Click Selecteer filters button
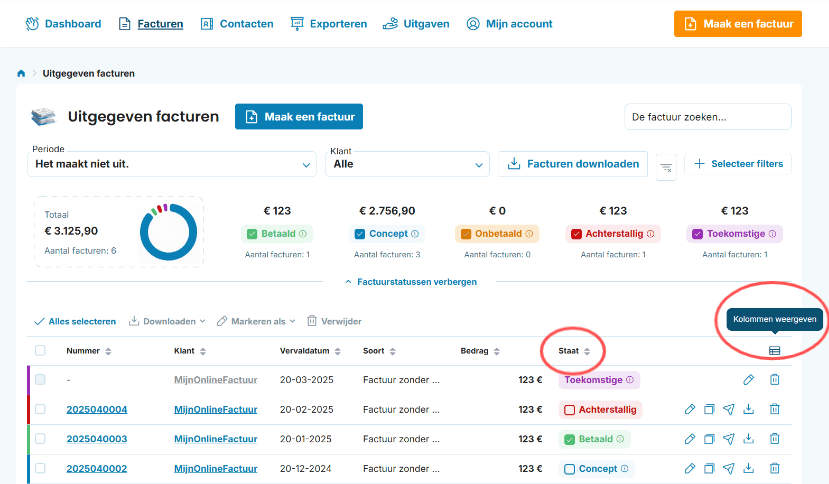The width and height of the screenshot is (829, 484). (x=738, y=164)
